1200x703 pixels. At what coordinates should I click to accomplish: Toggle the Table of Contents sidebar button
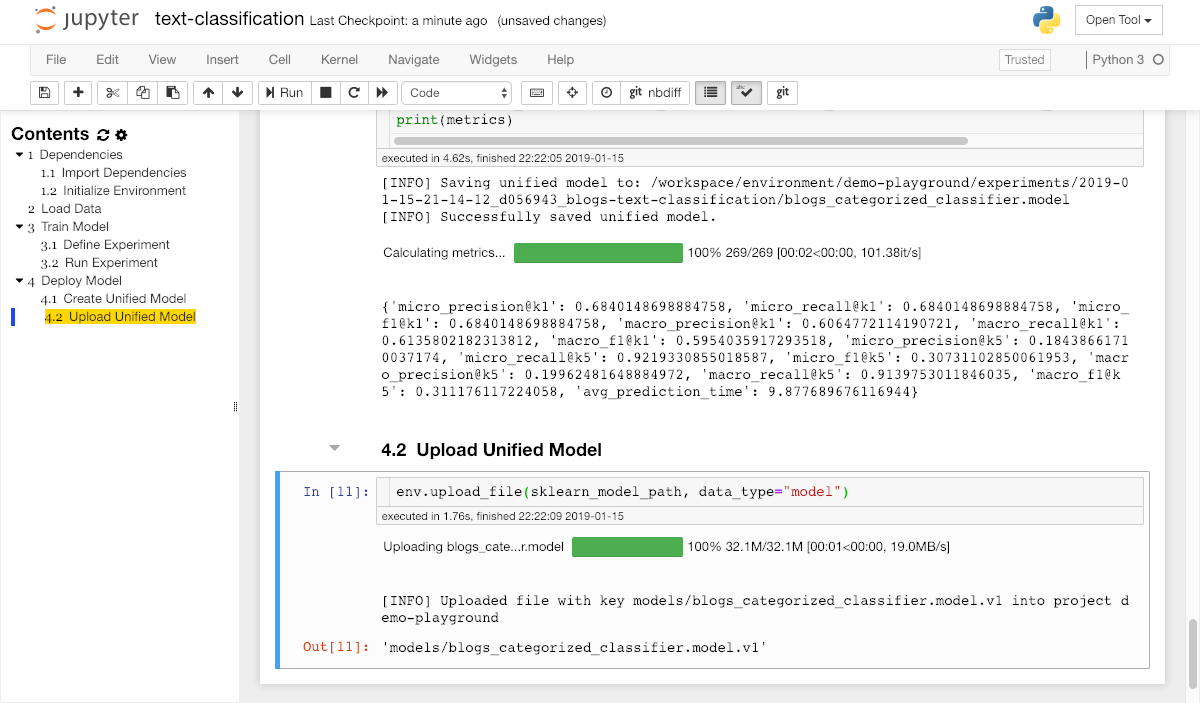(x=710, y=93)
